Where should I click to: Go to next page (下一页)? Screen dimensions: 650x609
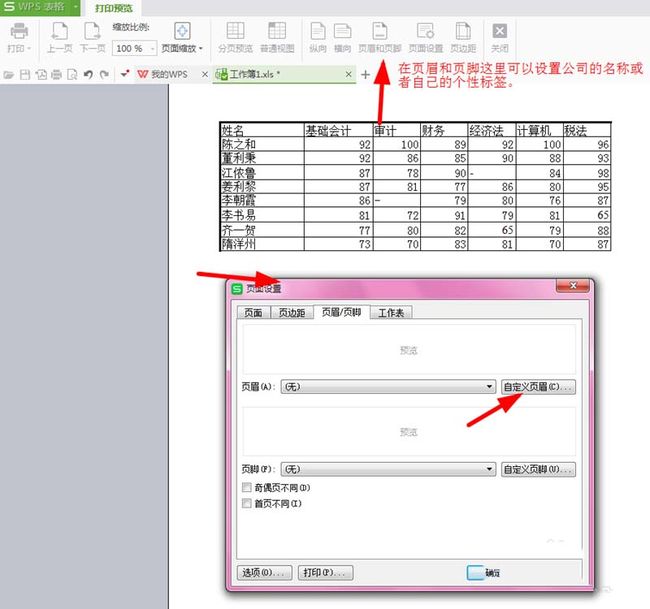tap(92, 38)
